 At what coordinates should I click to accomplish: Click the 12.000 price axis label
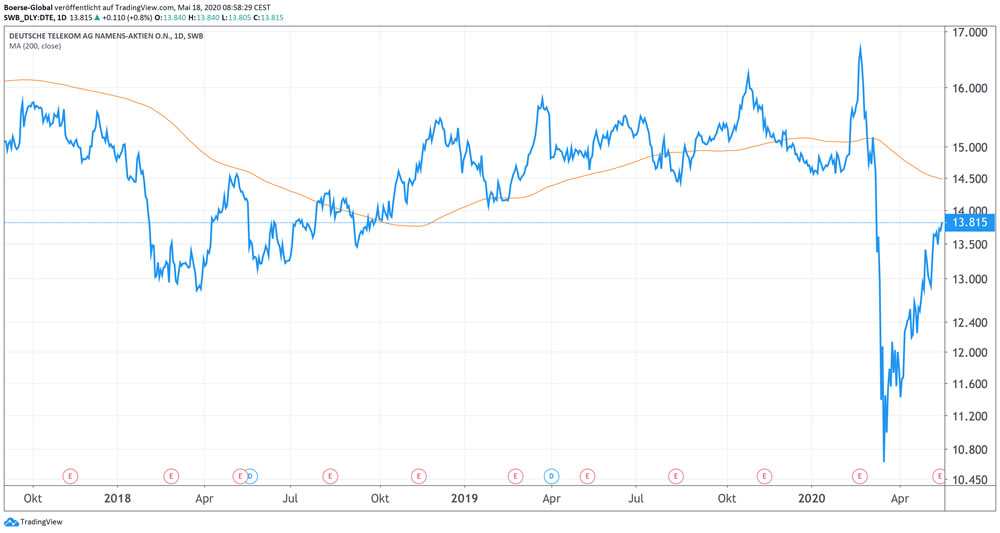[969, 353]
